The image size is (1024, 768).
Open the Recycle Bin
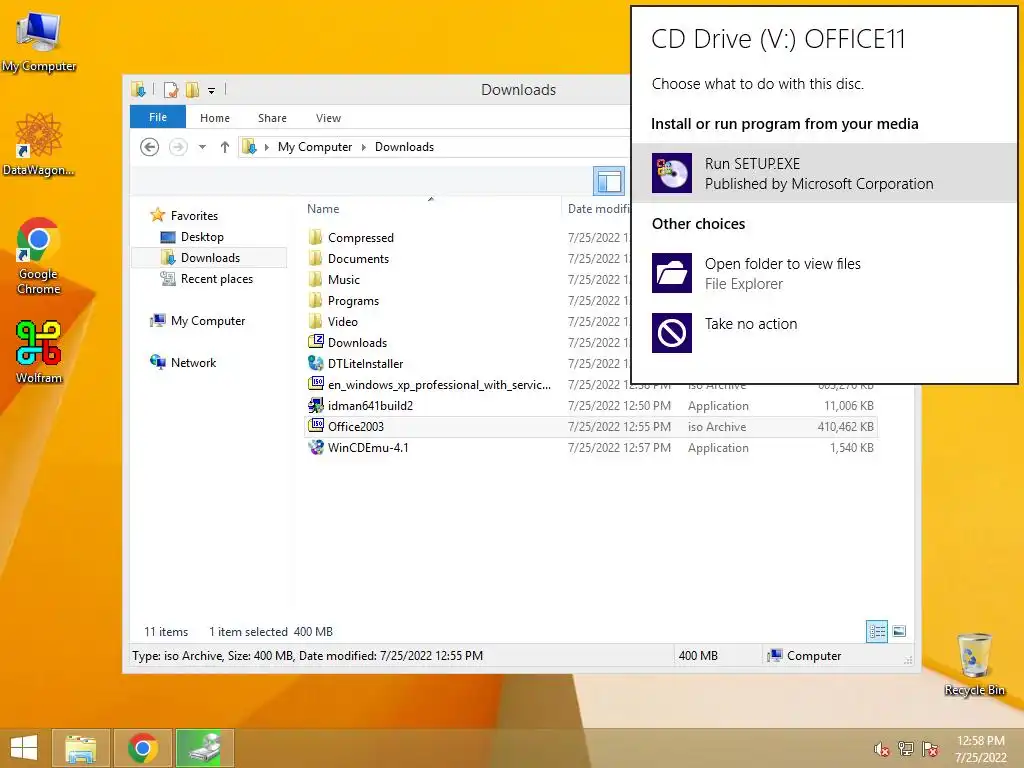974,664
